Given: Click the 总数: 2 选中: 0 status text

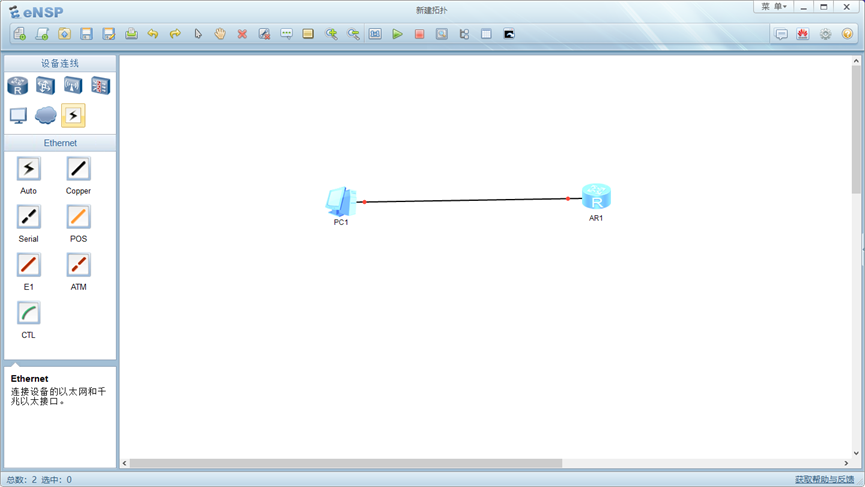Looking at the screenshot, I should click(39, 480).
